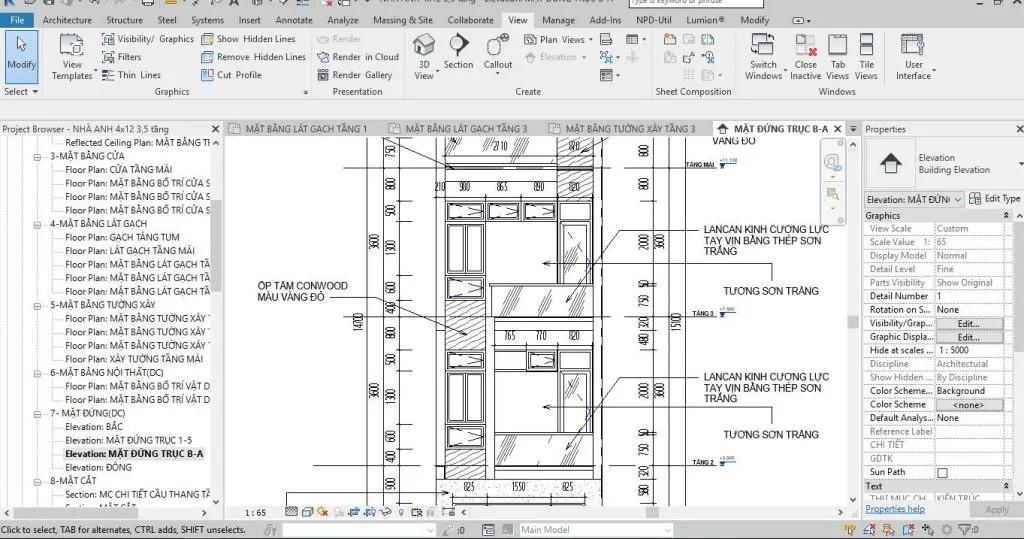This screenshot has width=1024, height=539.
Task: Click drawing area horizontal scrollbar
Action: click(652, 513)
